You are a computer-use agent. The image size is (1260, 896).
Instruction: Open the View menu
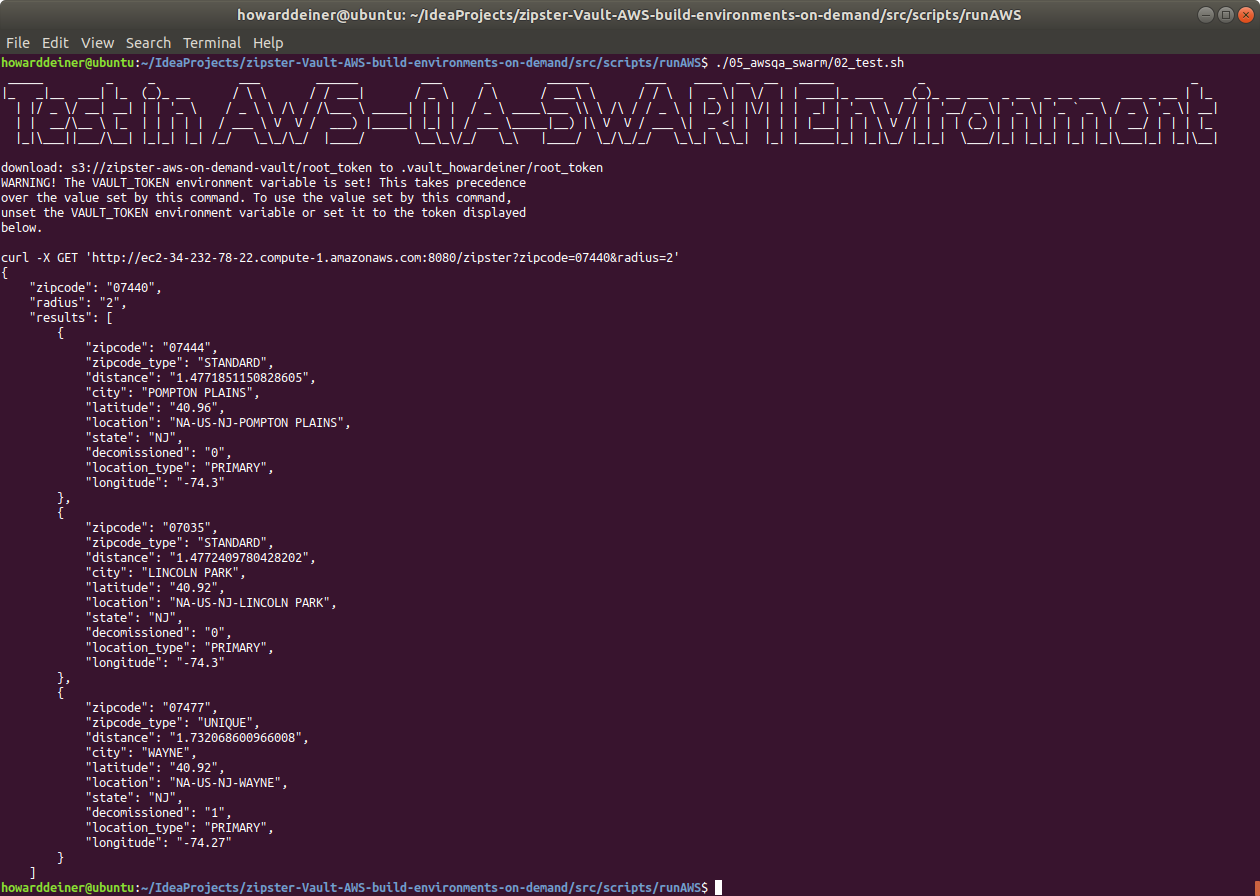pyautogui.click(x=97, y=43)
